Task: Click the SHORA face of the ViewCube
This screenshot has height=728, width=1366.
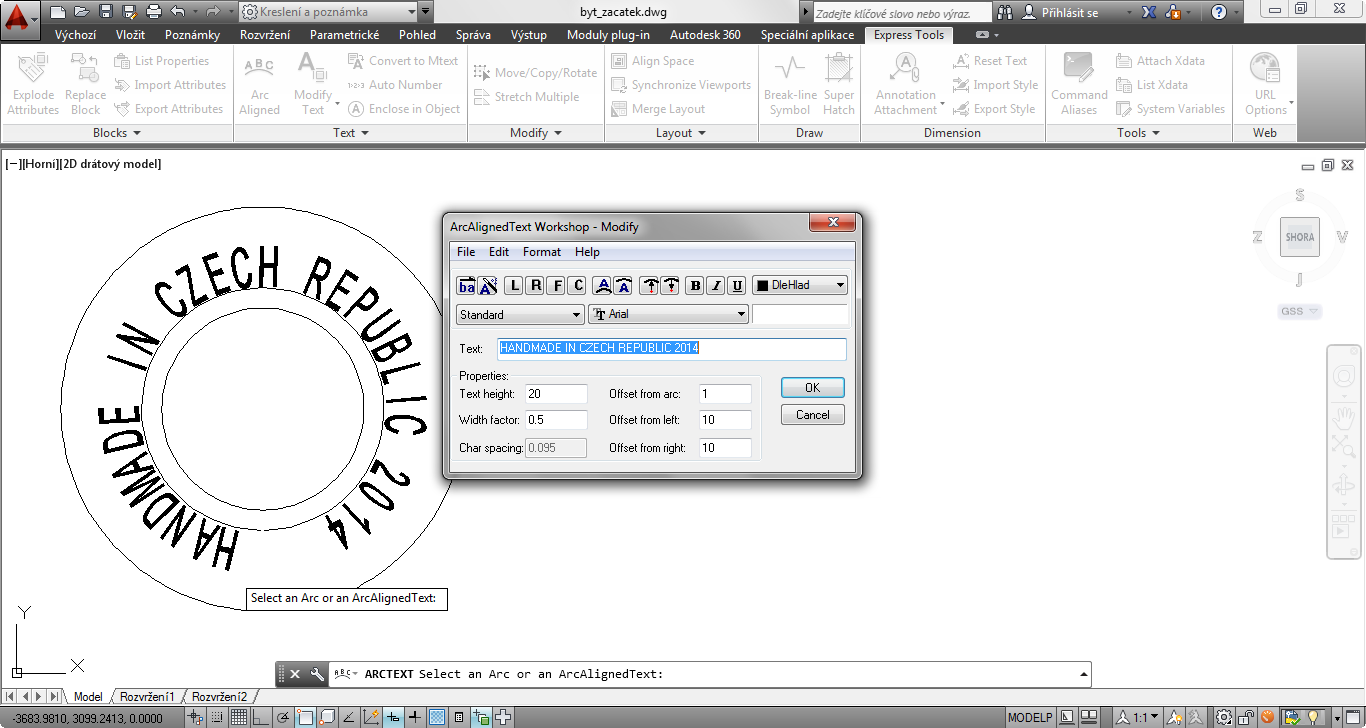Action: pos(1300,237)
